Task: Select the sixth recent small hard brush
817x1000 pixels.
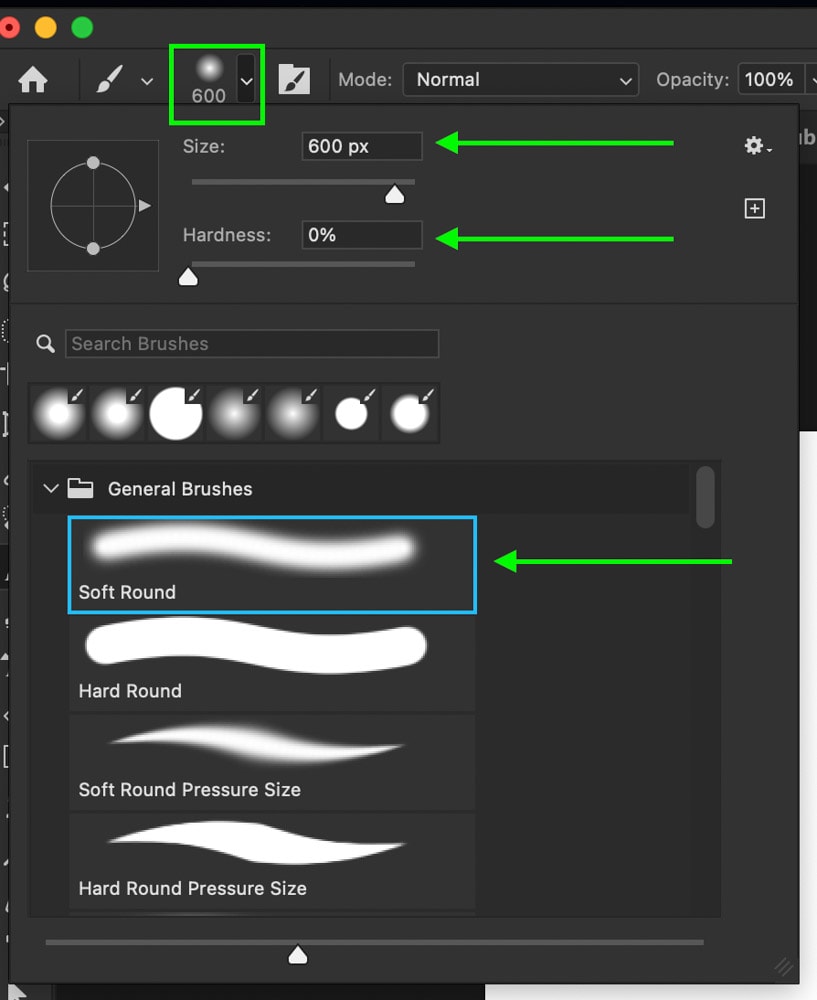Action: click(351, 413)
